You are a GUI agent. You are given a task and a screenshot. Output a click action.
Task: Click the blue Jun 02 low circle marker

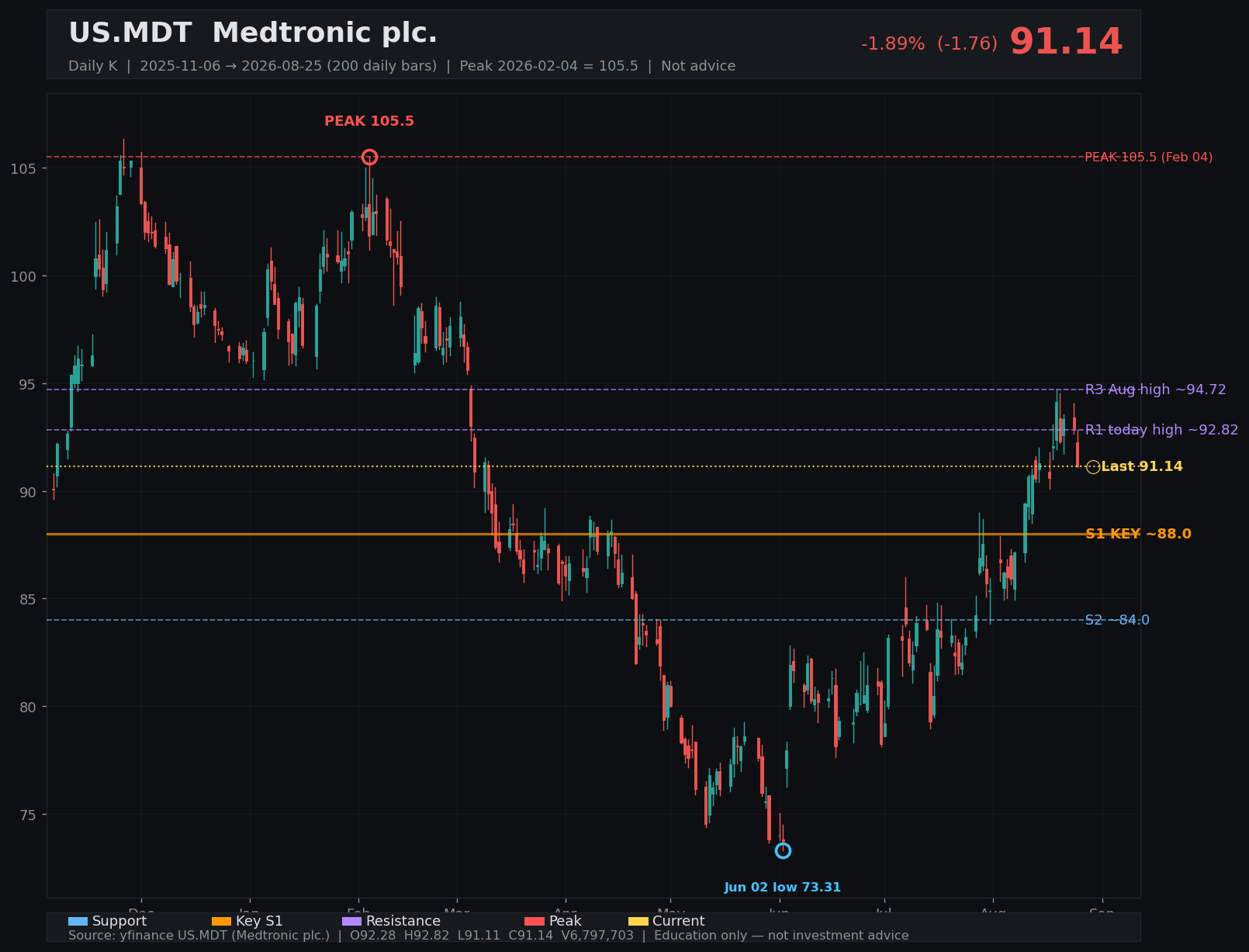pyautogui.click(x=784, y=851)
